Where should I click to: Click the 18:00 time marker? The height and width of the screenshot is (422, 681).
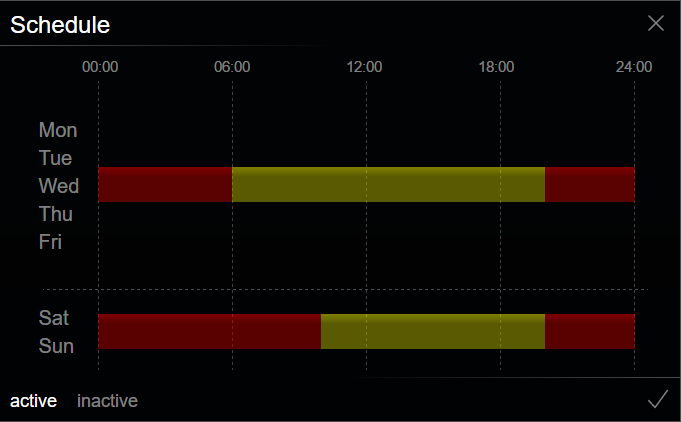[x=496, y=67]
